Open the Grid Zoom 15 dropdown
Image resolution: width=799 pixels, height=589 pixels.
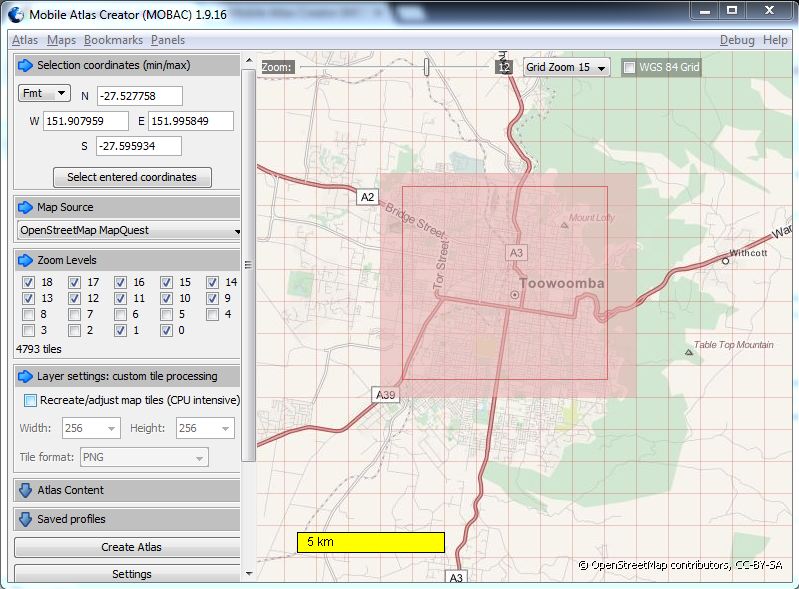click(x=567, y=68)
